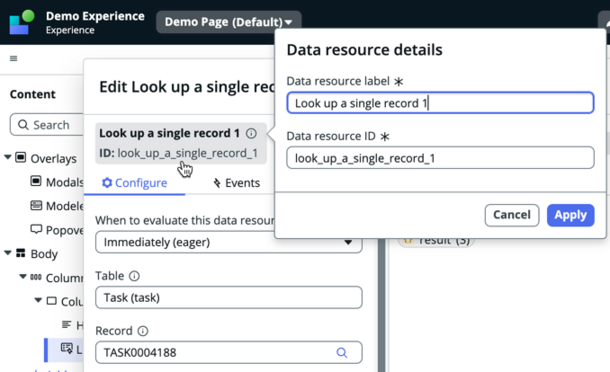Toggle the hamburger menu icon above Content
This screenshot has width=610, height=372.
tap(14, 58)
